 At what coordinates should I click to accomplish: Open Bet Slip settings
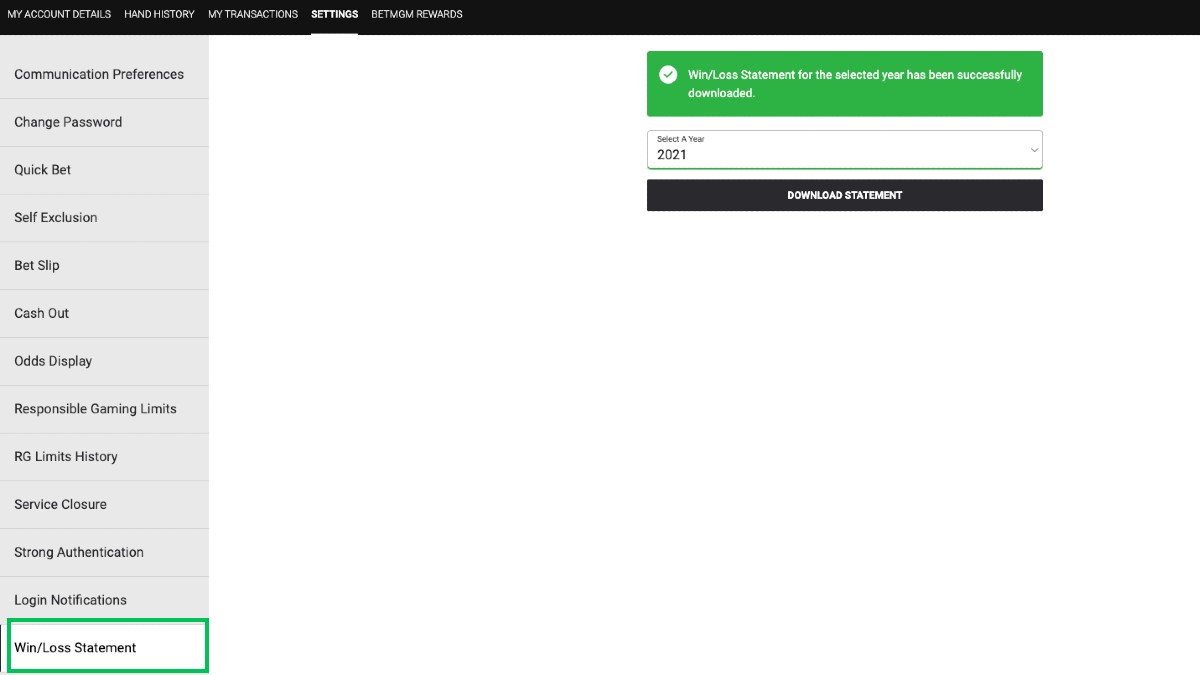[104, 266]
